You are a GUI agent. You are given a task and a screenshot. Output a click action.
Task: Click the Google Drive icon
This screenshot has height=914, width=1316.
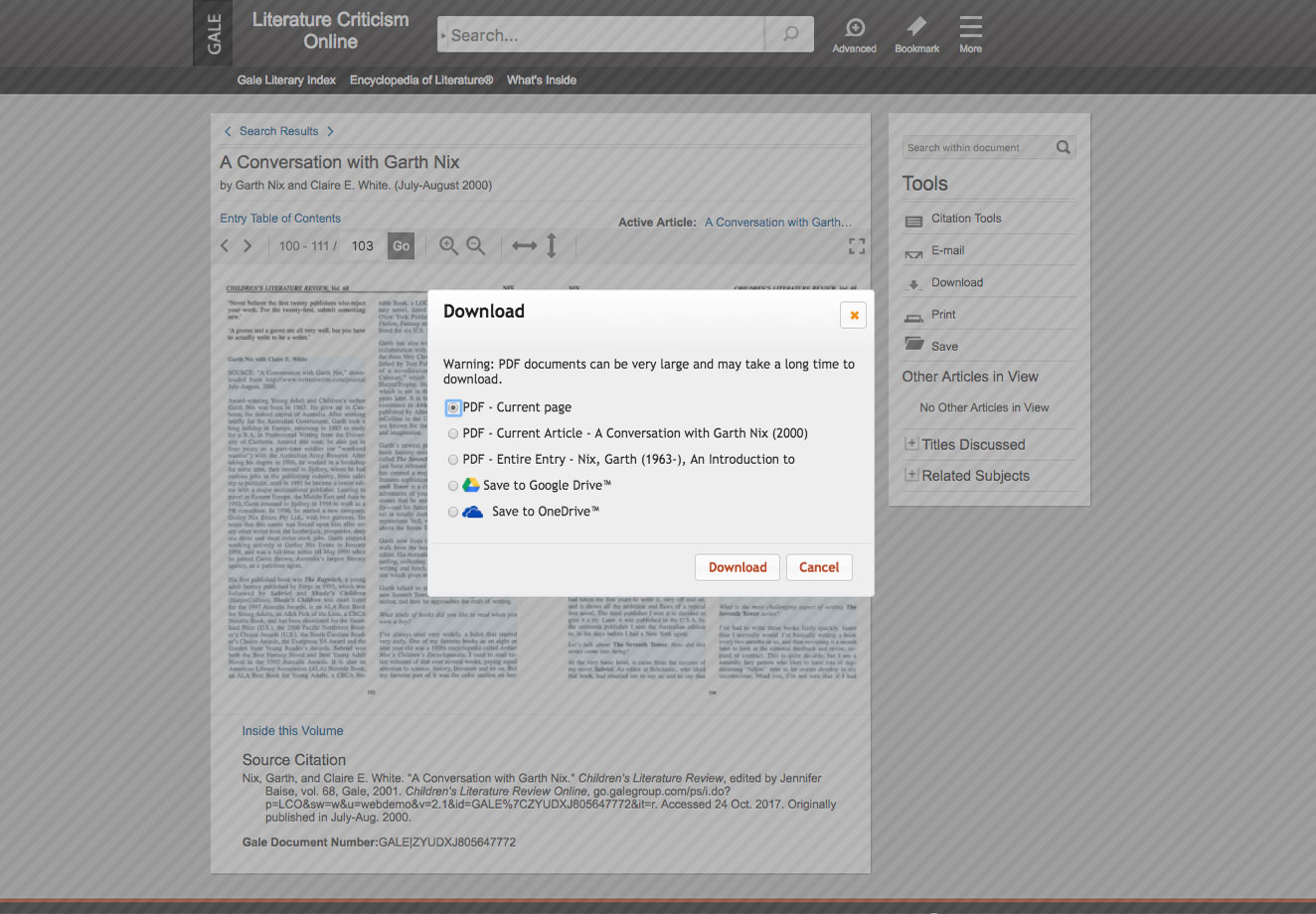(471, 485)
